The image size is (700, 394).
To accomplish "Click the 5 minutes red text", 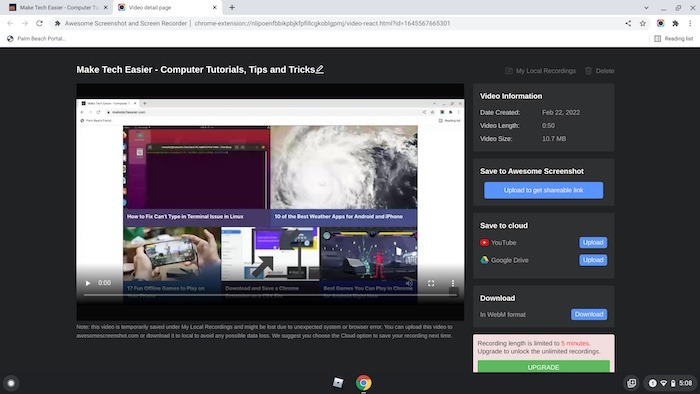I will pyautogui.click(x=575, y=343).
